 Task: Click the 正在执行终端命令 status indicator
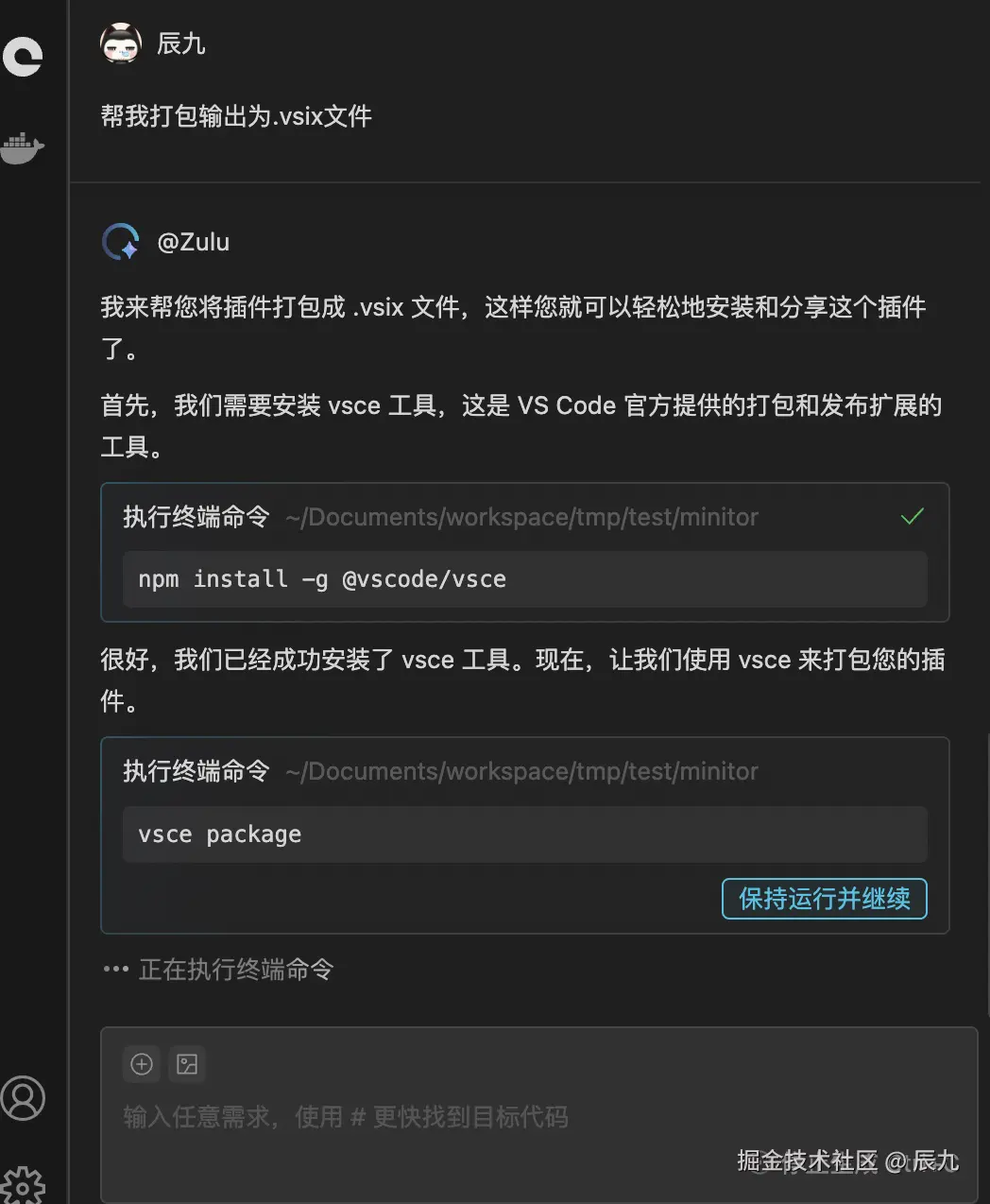(219, 970)
